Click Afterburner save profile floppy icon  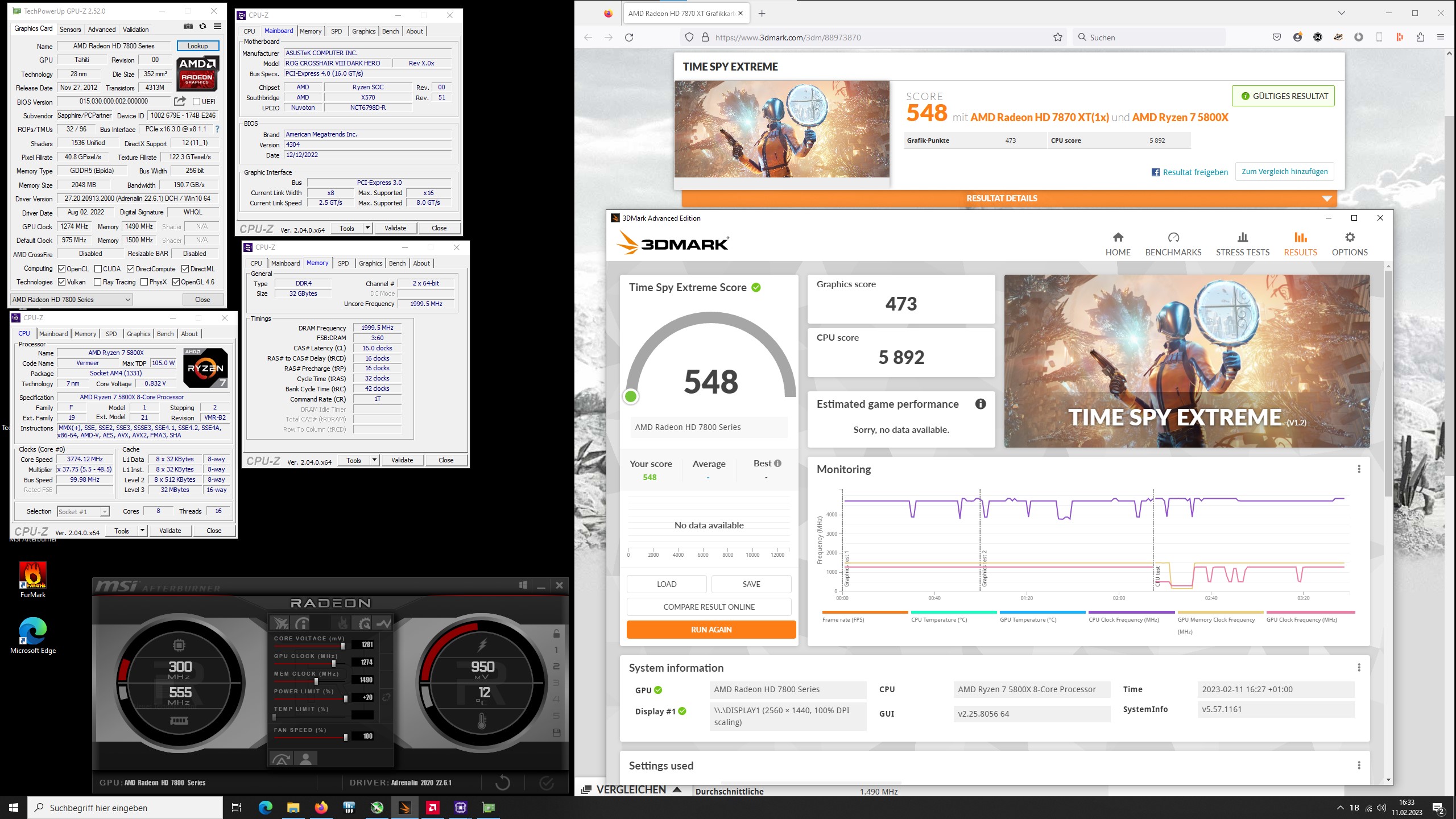[556, 733]
